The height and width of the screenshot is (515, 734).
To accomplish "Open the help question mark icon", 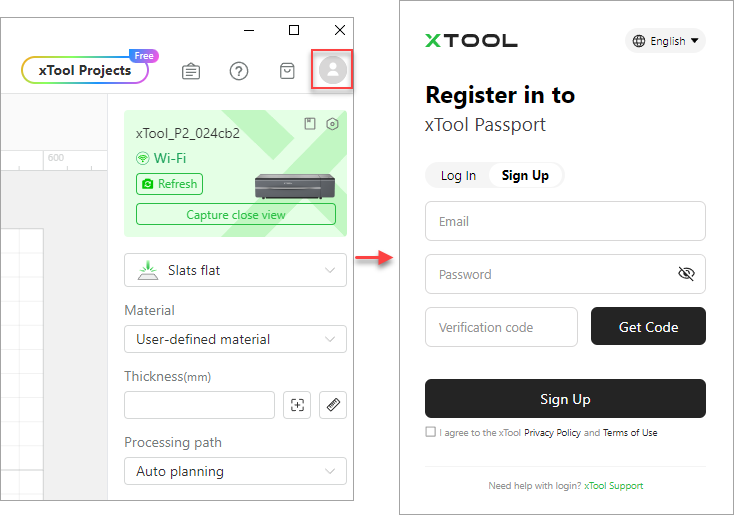I will [x=239, y=71].
